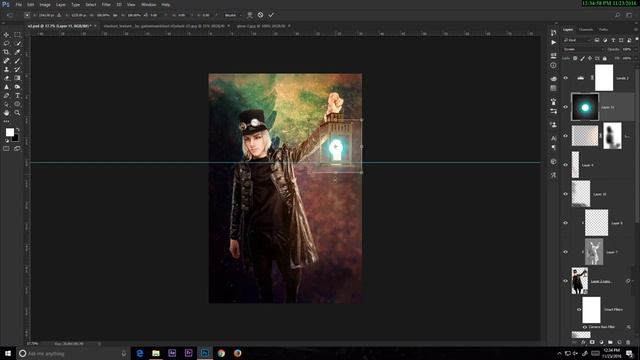The height and width of the screenshot is (360, 640).
Task: Select the Rectangular Marquee tool
Action: coord(17,35)
